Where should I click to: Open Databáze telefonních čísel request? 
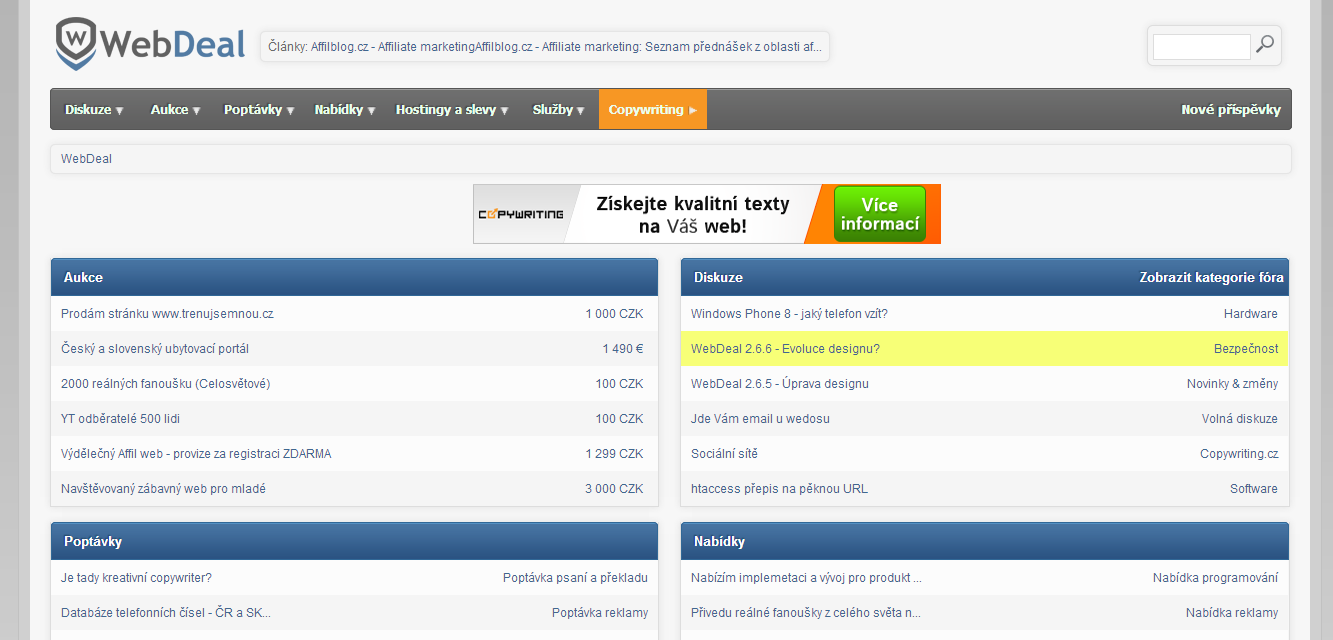click(x=166, y=613)
